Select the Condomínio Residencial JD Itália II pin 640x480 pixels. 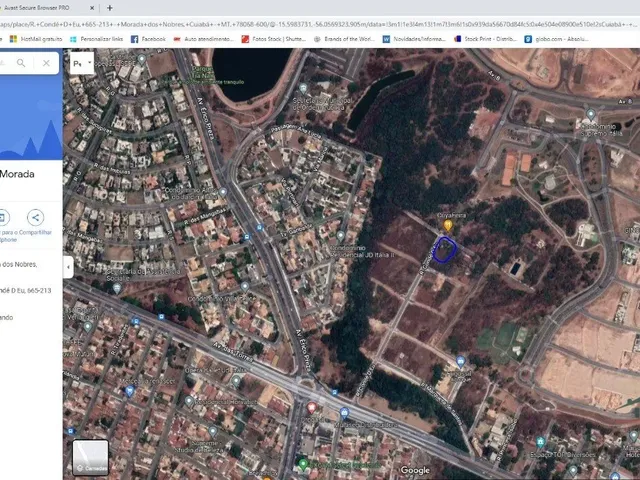341,236
